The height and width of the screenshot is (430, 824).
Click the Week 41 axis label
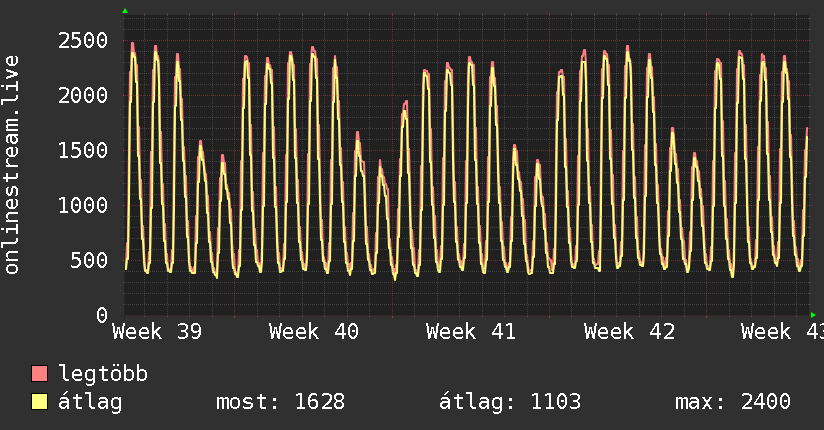pos(471,332)
